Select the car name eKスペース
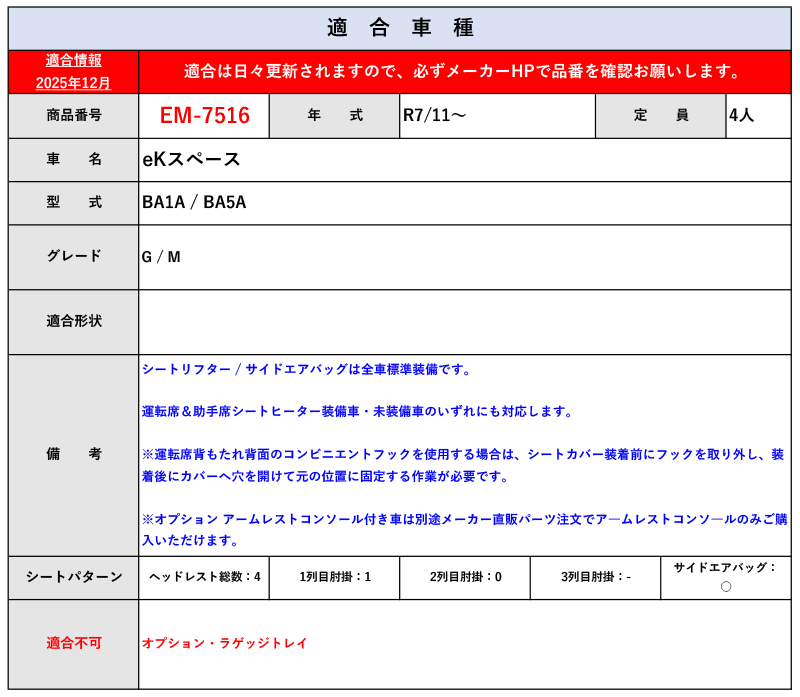This screenshot has height=697, width=800. point(191,160)
